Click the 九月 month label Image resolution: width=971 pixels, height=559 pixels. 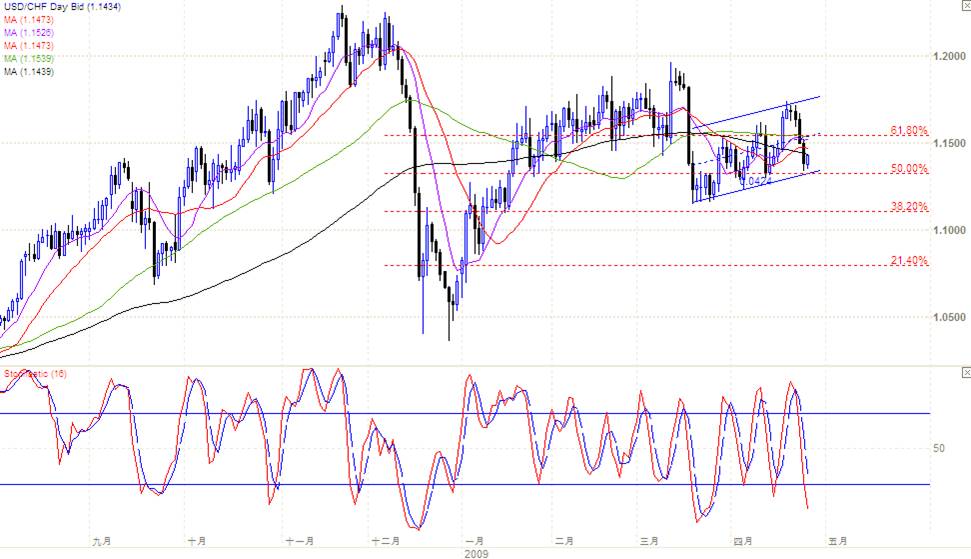102,541
